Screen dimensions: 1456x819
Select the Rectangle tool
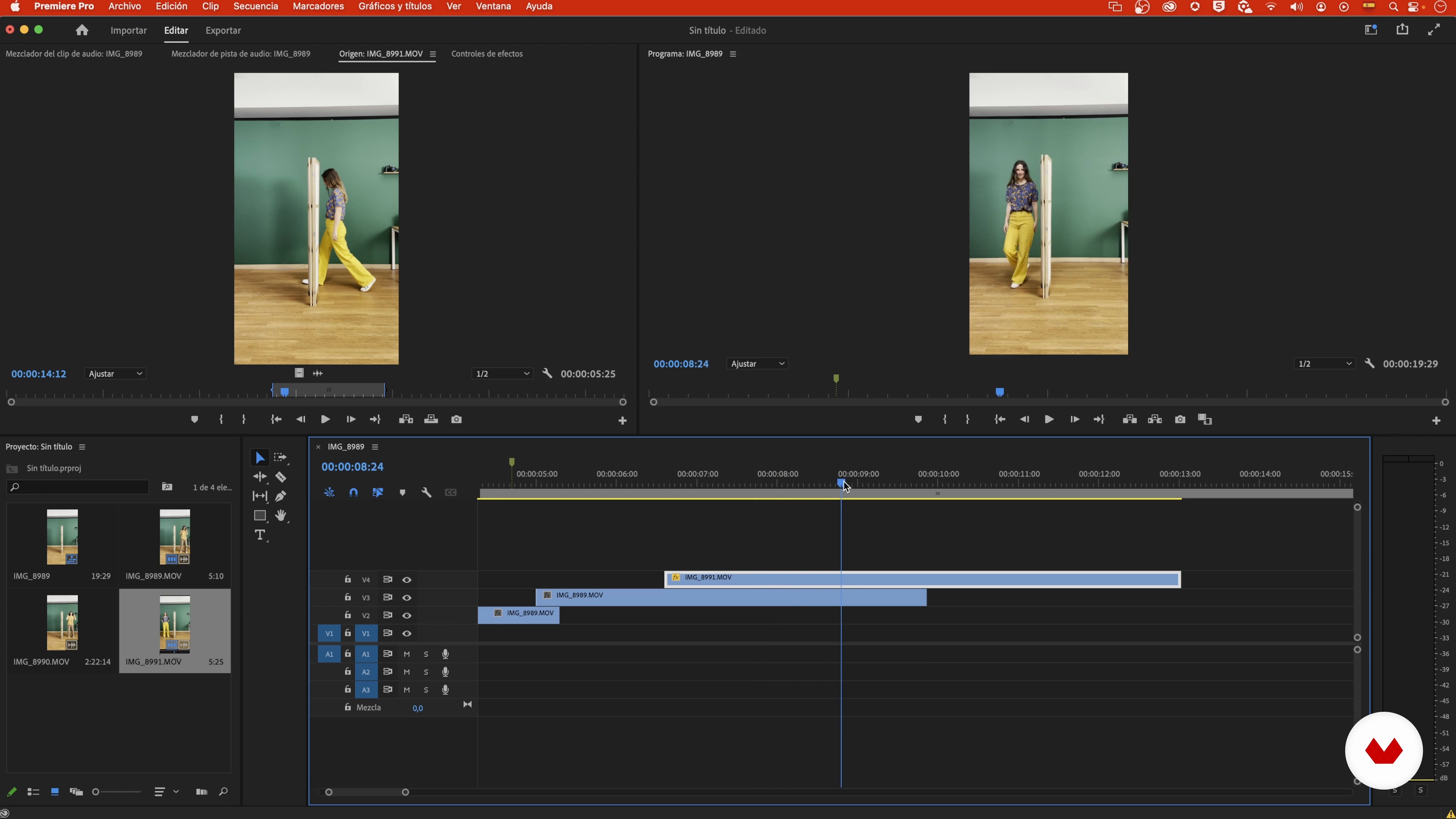click(259, 516)
